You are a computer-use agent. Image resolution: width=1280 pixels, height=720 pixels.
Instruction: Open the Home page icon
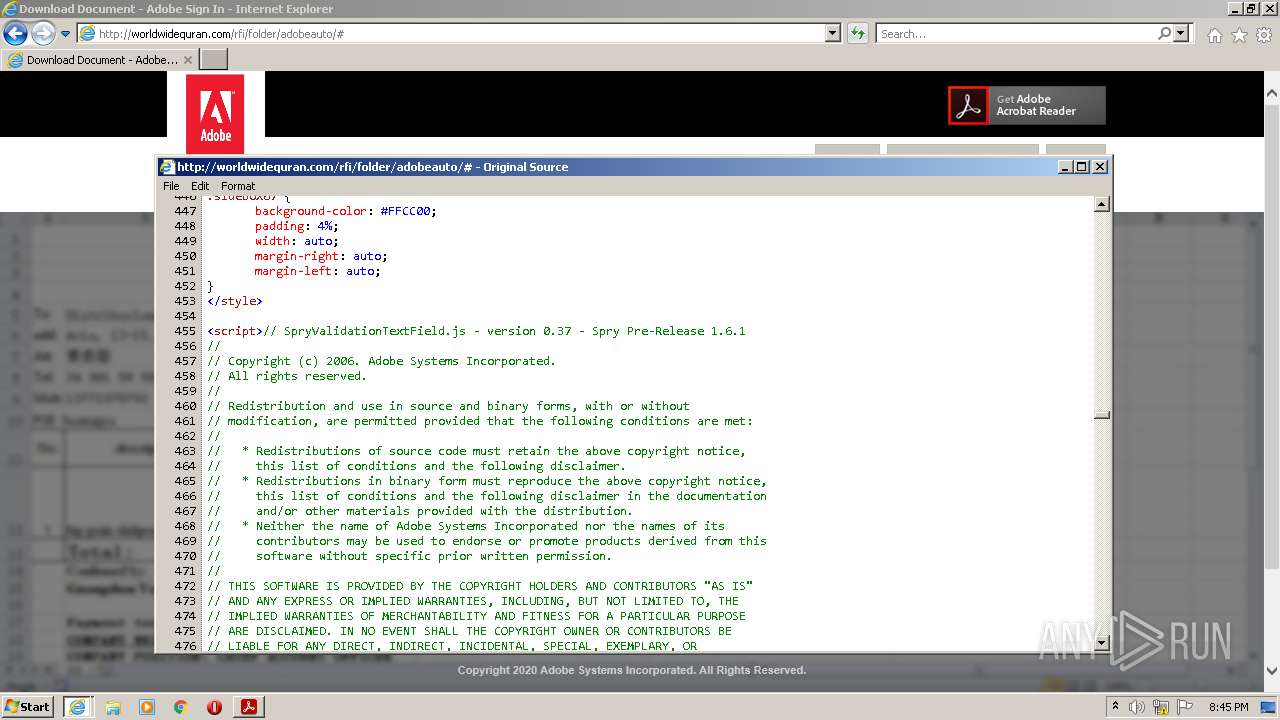(1214, 35)
